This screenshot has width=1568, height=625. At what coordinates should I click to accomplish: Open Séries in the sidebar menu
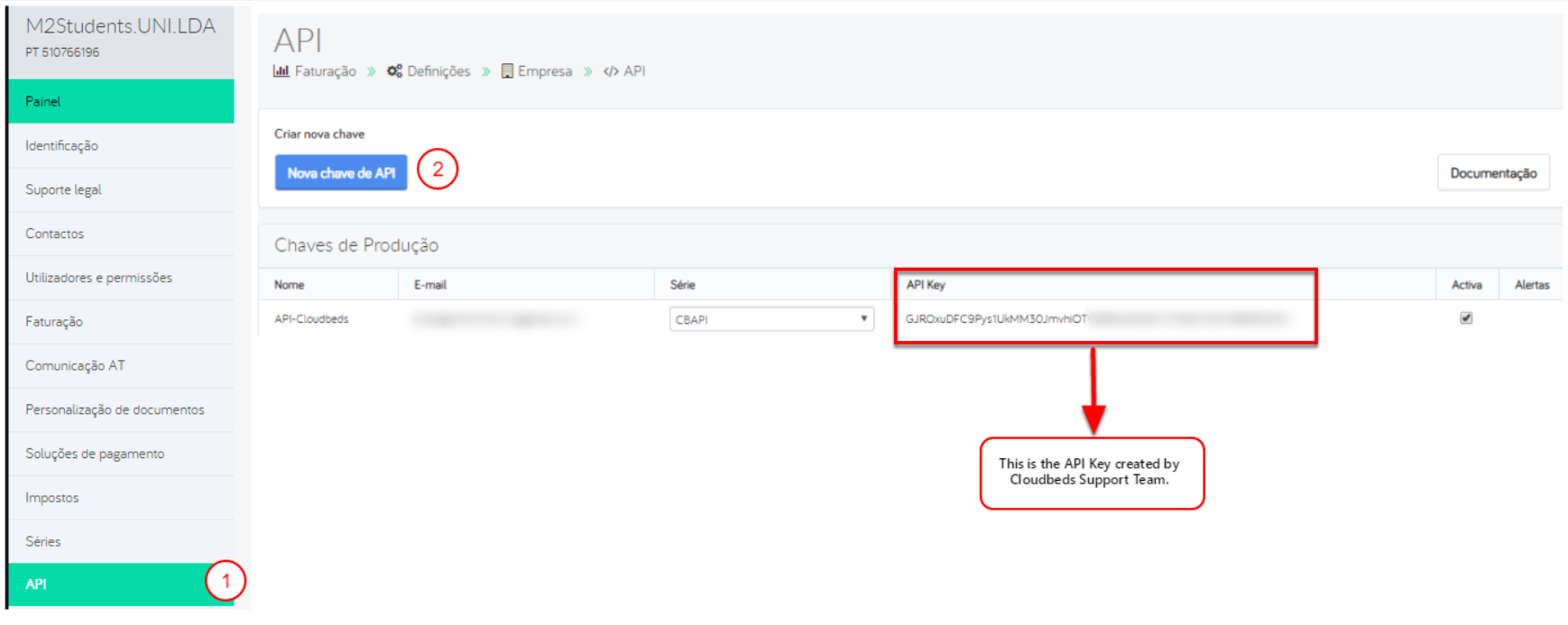coord(43,541)
